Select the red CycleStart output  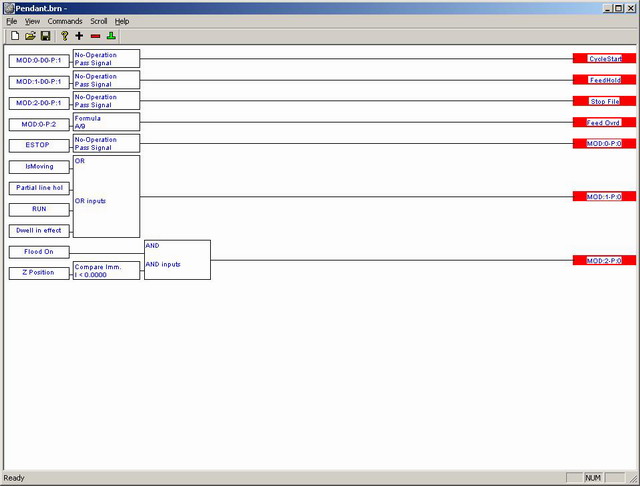click(x=604, y=58)
